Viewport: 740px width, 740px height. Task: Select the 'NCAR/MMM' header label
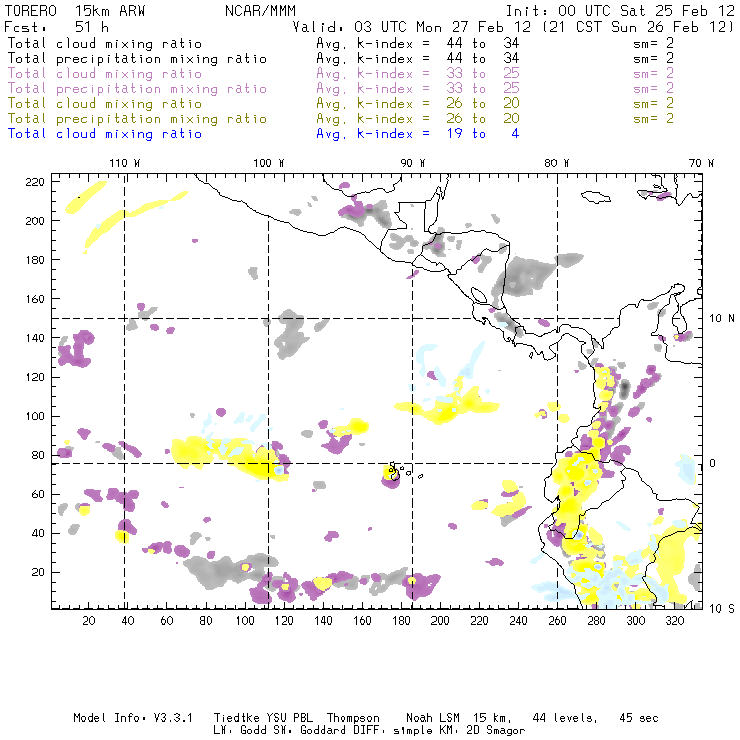[x=260, y=11]
